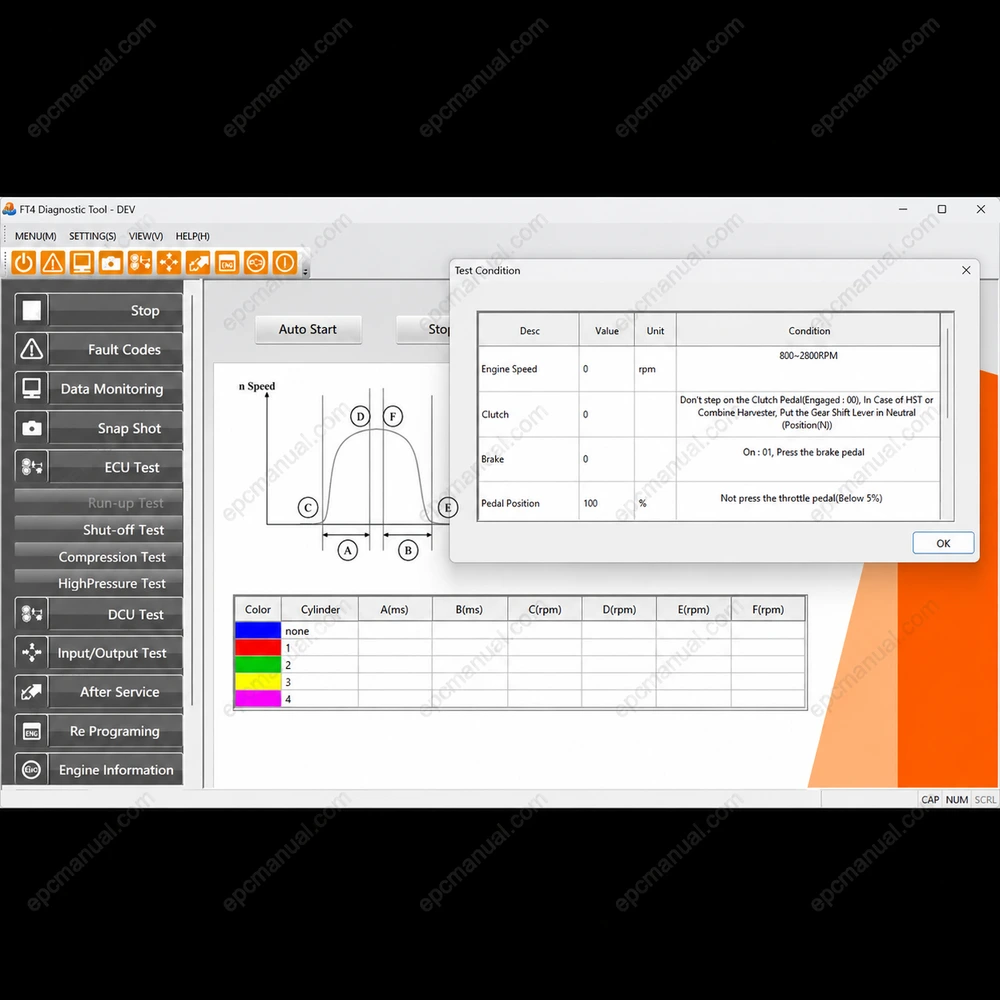Click the Pedal Position value 100

[591, 503]
